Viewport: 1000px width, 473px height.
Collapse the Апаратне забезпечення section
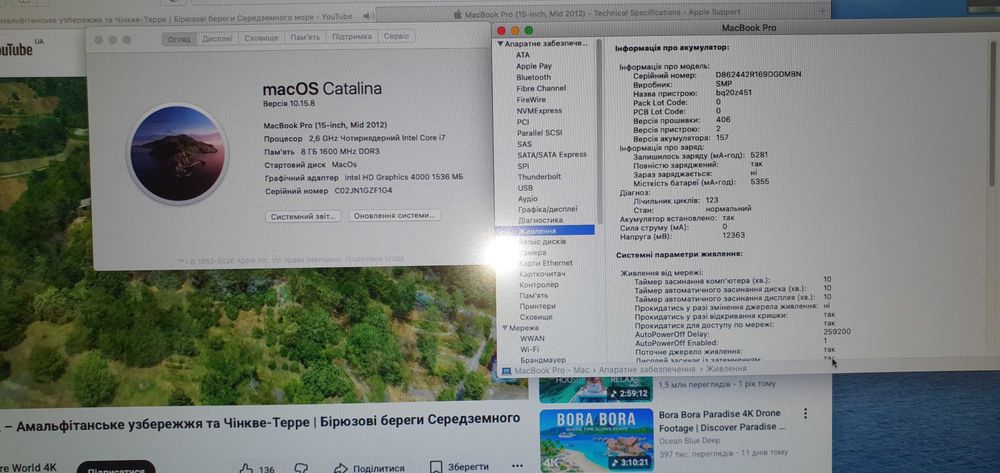click(501, 44)
